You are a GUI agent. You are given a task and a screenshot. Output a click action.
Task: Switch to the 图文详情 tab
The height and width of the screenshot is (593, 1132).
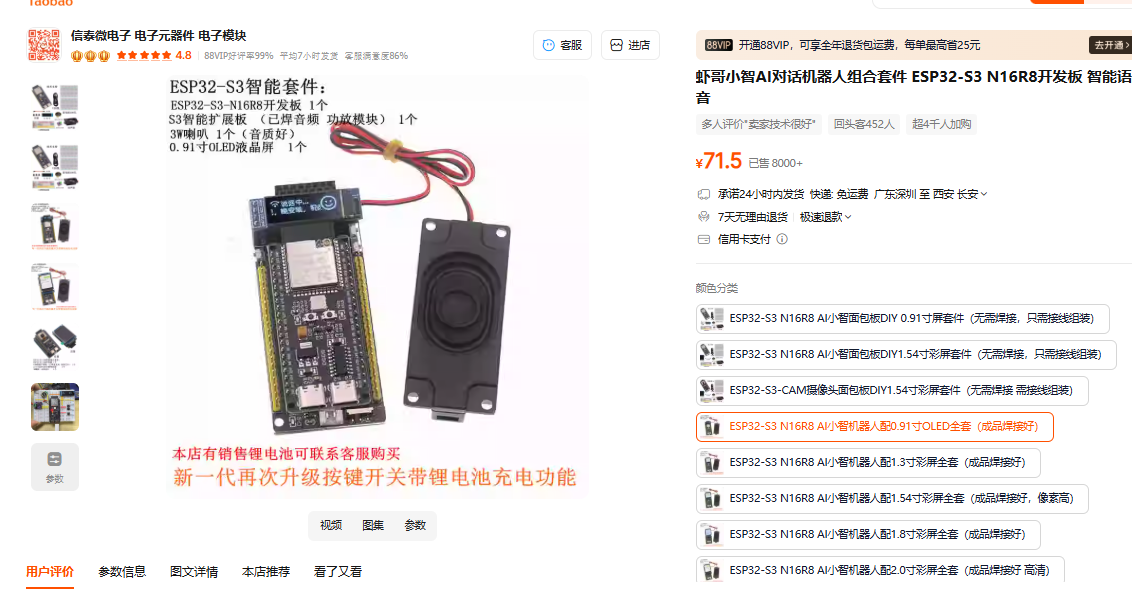click(x=193, y=571)
